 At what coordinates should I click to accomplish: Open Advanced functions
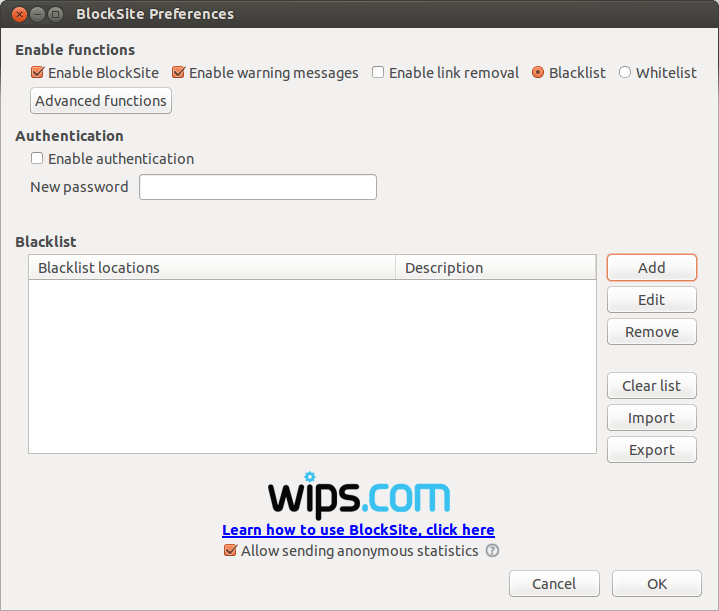[101, 100]
